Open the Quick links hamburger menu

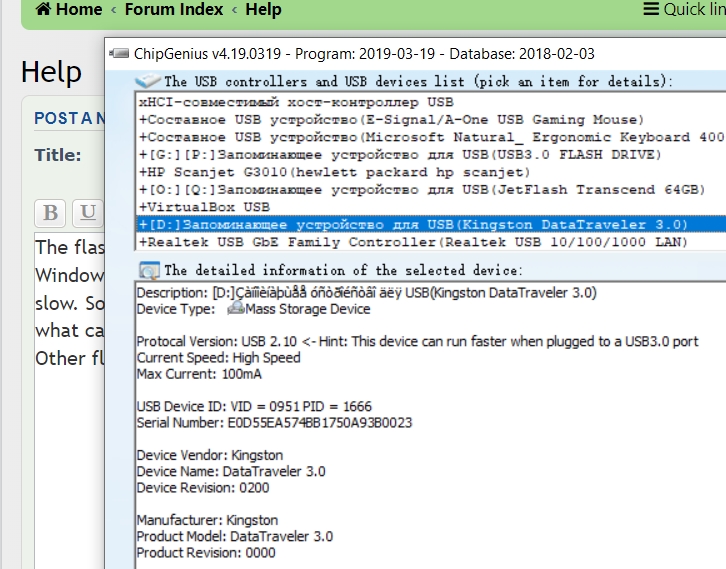[684, 9]
